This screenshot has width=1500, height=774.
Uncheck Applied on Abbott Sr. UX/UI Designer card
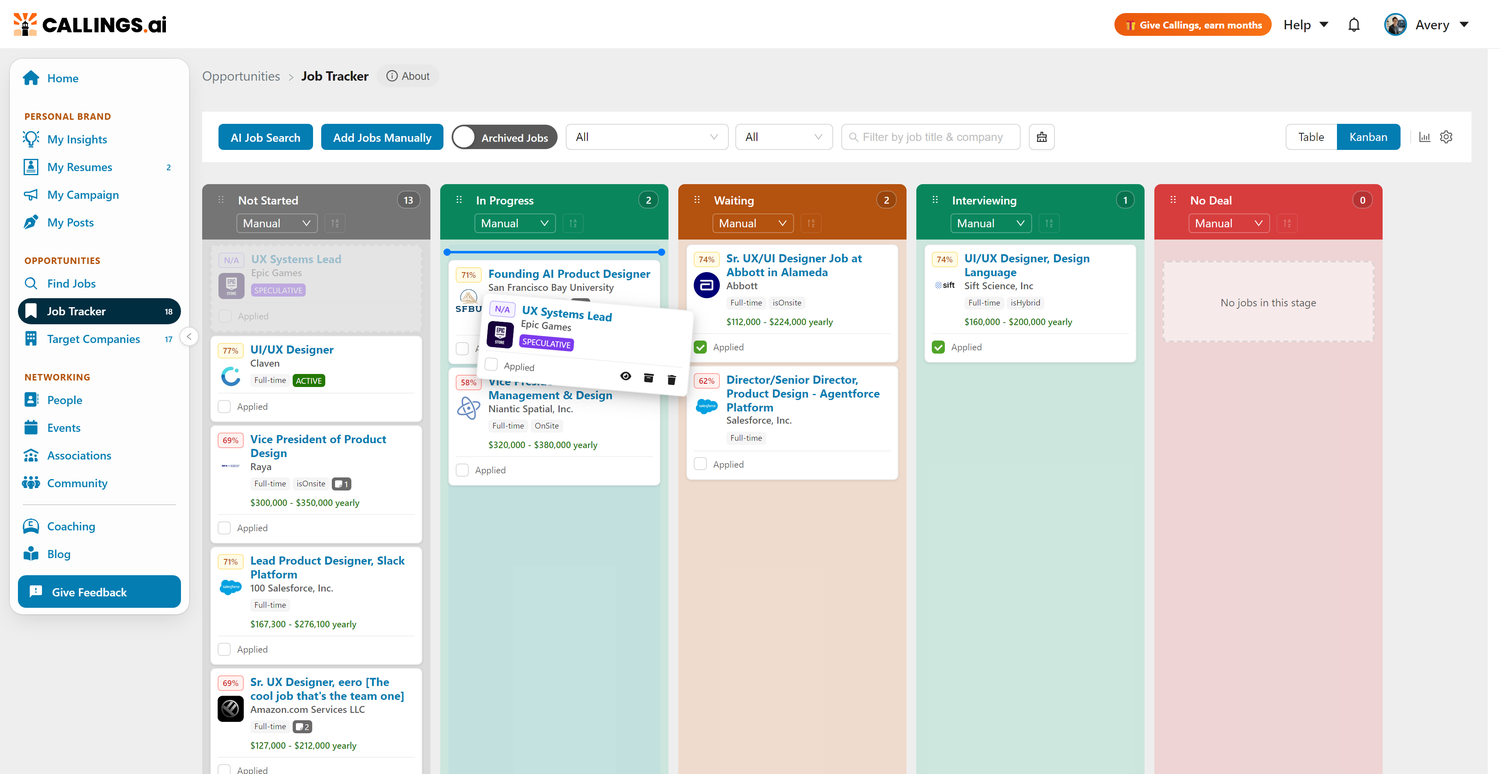pos(700,347)
